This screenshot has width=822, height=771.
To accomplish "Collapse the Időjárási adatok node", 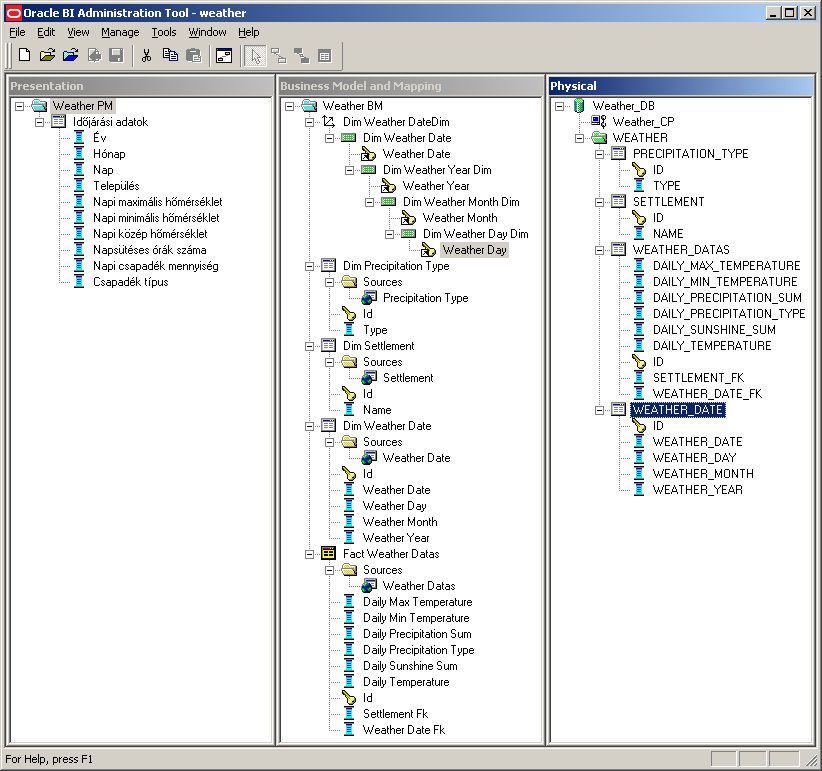I will click(39, 122).
